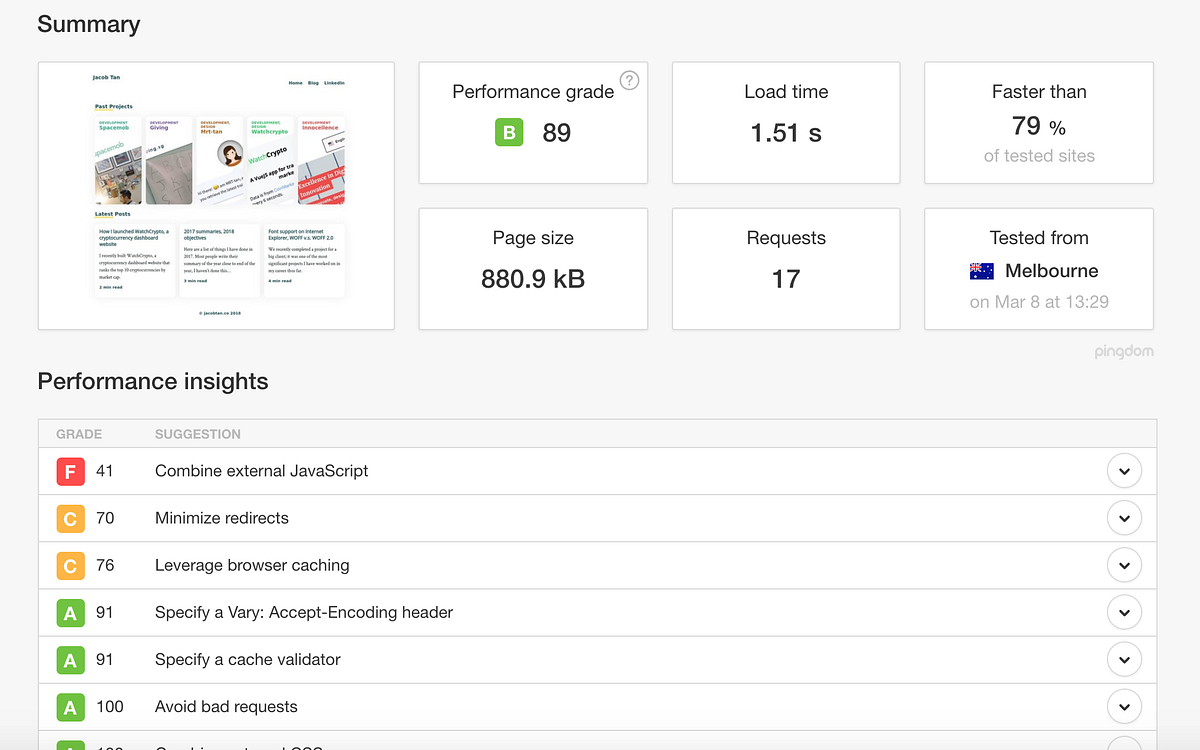Click the red F badge next to Combine external JavaScript
The height and width of the screenshot is (750, 1200).
pos(70,470)
